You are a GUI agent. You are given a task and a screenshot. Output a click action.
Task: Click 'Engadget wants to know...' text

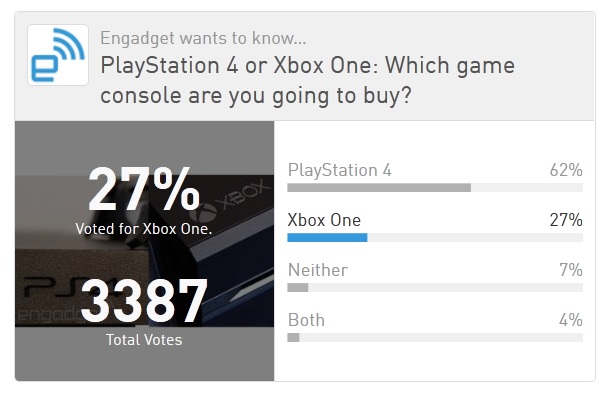click(x=203, y=38)
